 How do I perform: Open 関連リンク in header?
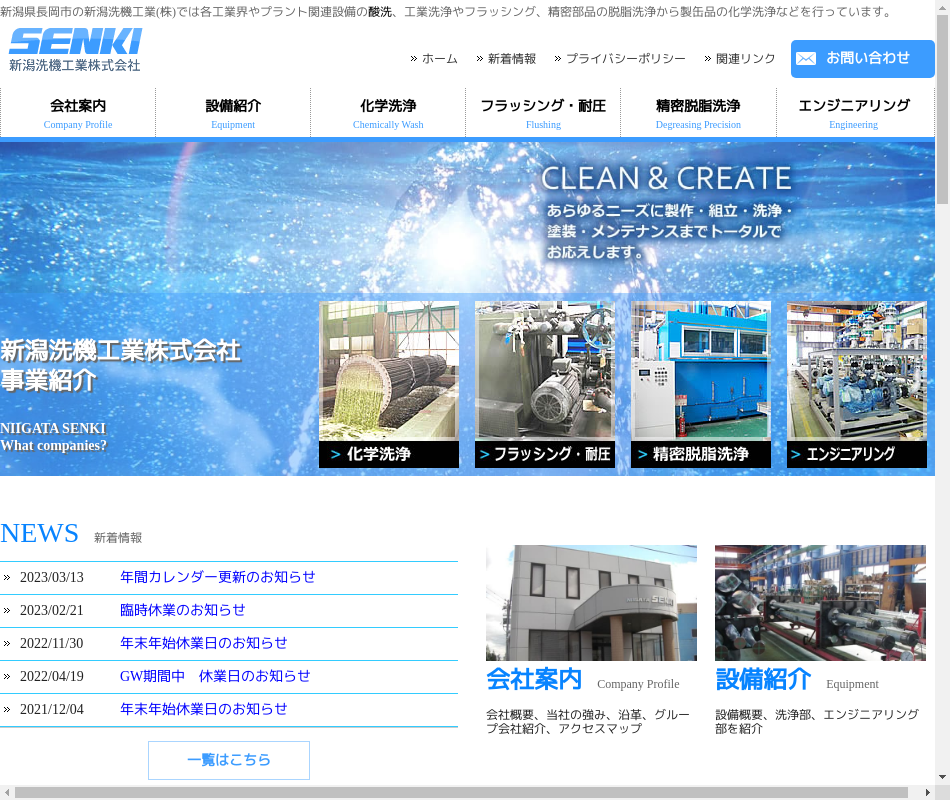coord(745,59)
